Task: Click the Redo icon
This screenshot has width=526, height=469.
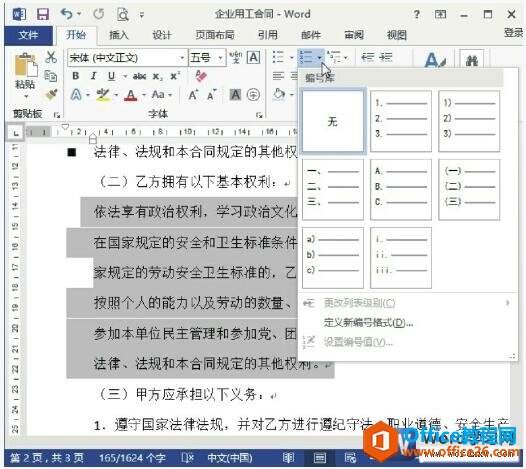Action: click(x=99, y=14)
